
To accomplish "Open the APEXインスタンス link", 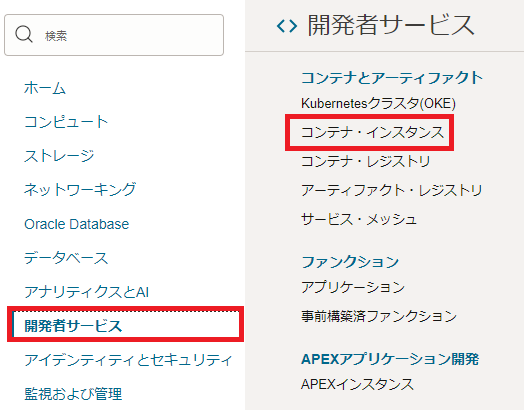I will (357, 384).
